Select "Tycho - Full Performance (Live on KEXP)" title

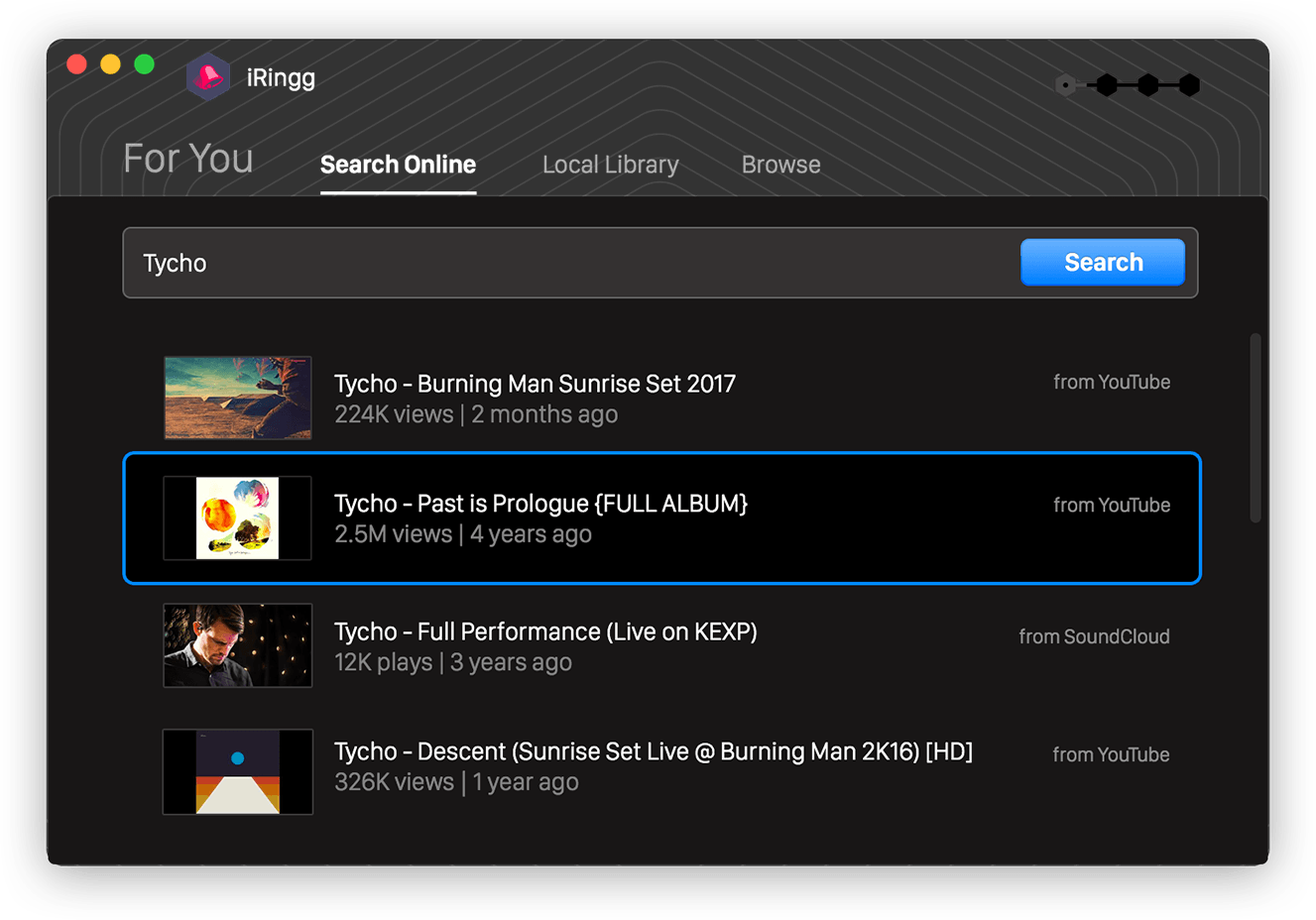(545, 632)
